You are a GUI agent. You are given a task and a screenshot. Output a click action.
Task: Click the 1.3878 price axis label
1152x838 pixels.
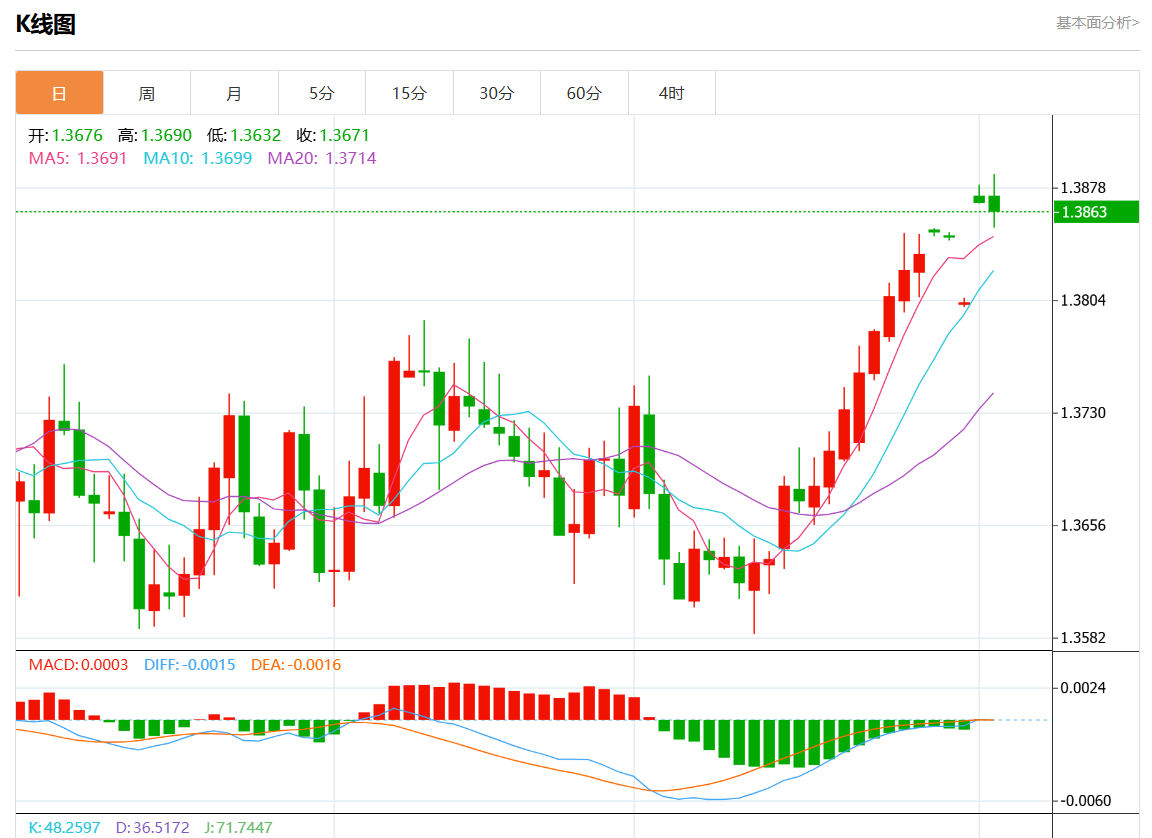[x=1083, y=188]
